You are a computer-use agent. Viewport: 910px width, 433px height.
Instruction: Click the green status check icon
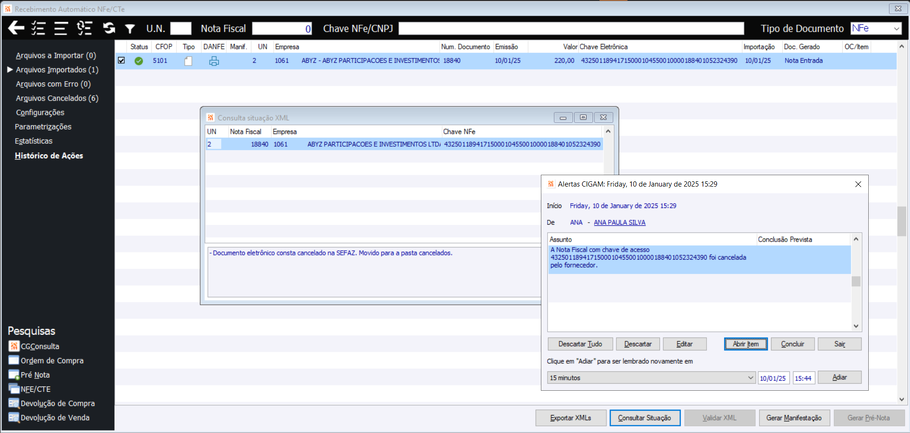(x=139, y=61)
